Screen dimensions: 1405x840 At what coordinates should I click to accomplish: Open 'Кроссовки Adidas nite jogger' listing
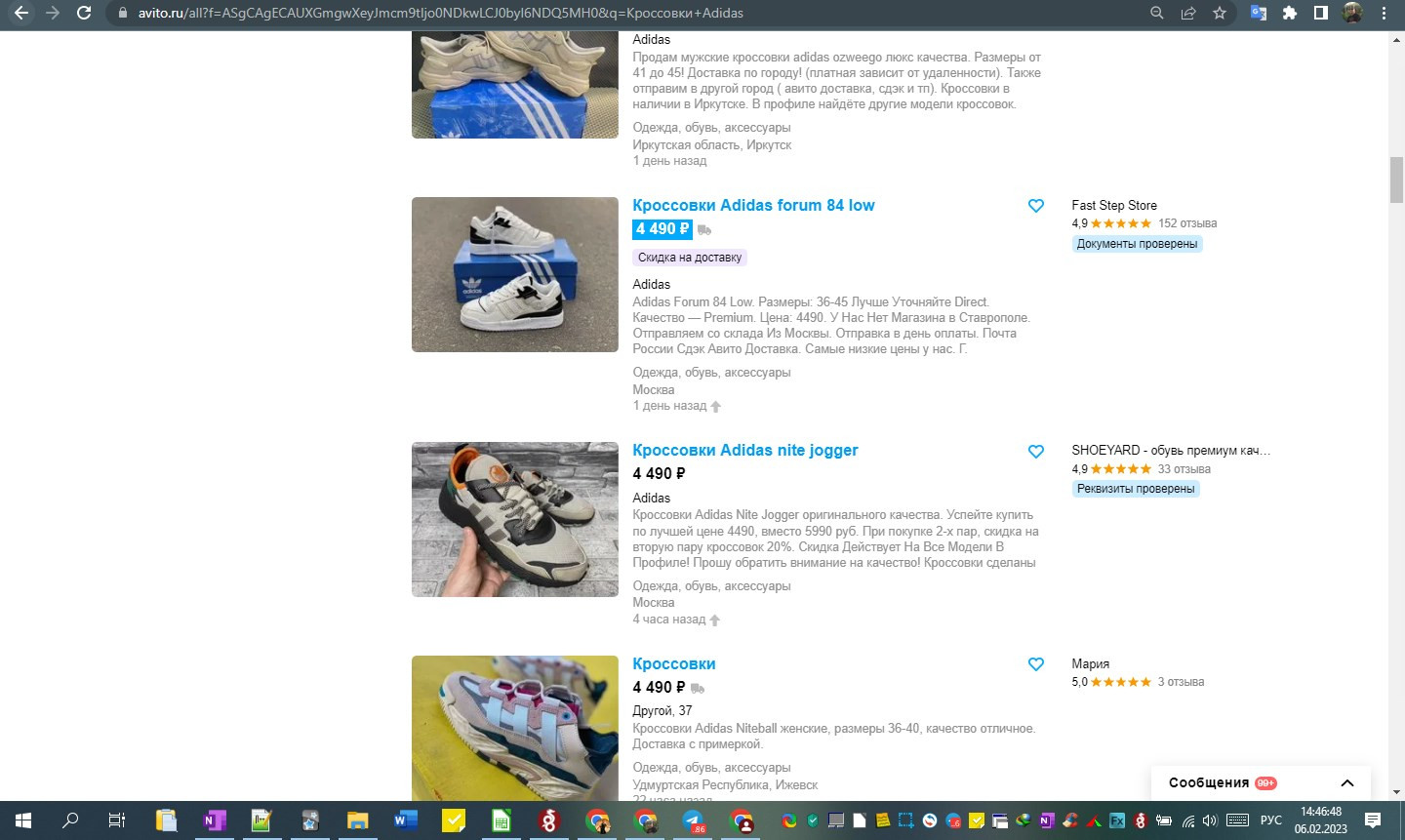[x=745, y=450]
